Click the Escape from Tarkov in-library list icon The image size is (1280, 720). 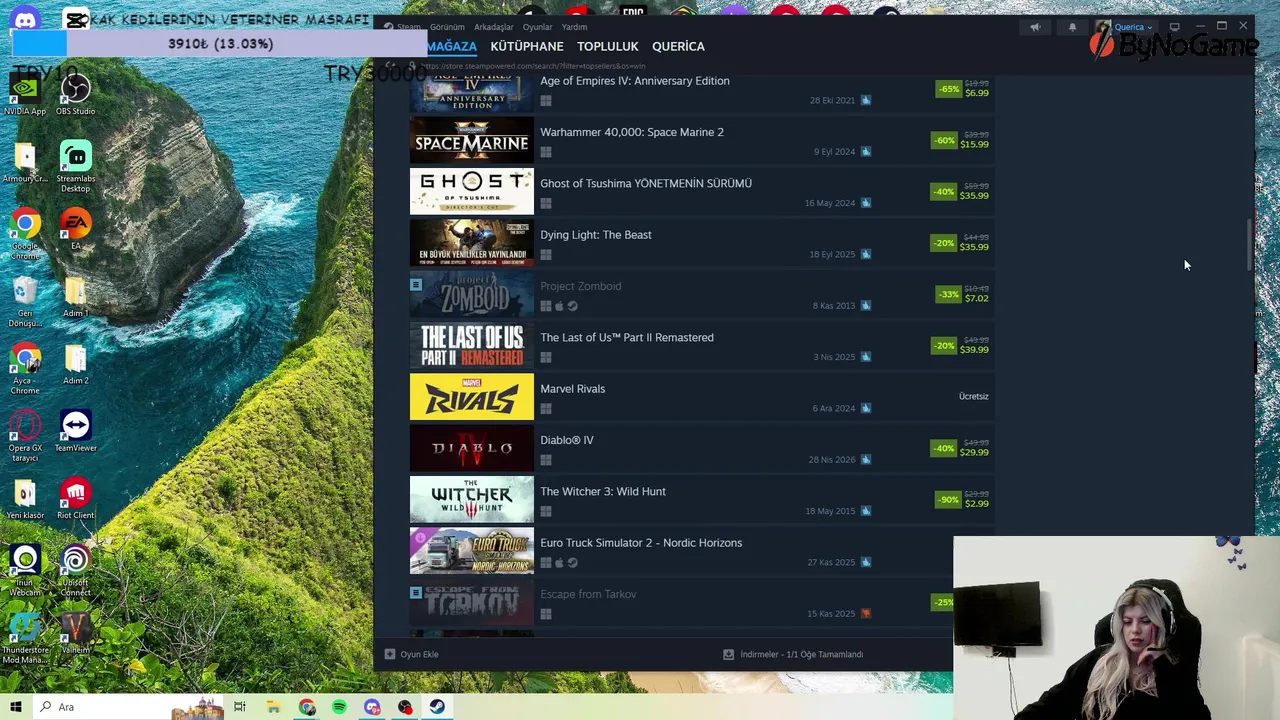click(416, 592)
